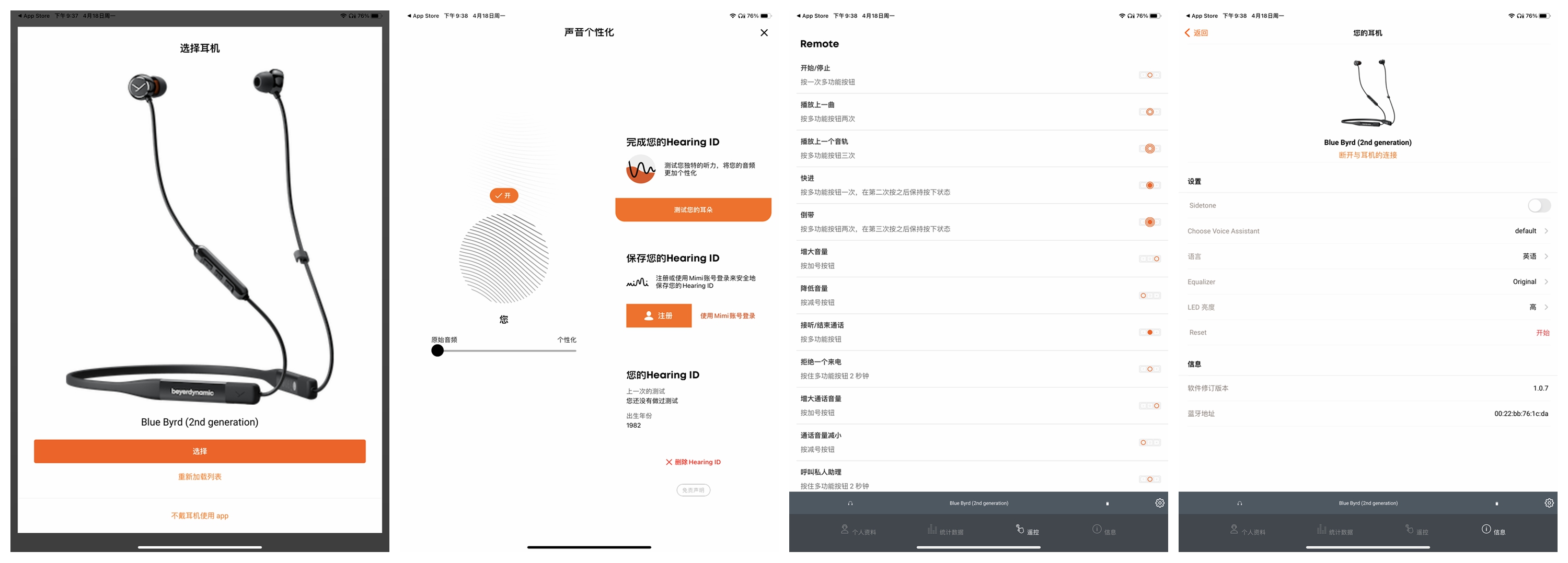Click the Hearing ID waveform icon
This screenshot has width=1568, height=563.
point(640,168)
